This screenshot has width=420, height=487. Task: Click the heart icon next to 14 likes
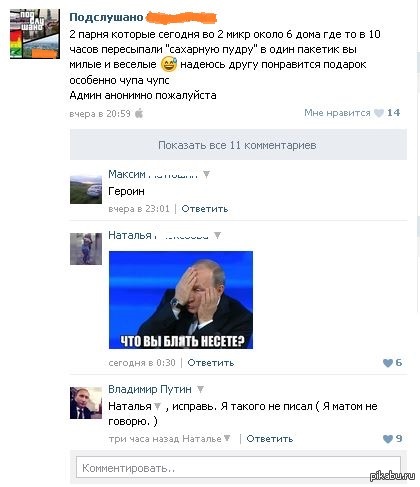click(x=379, y=113)
